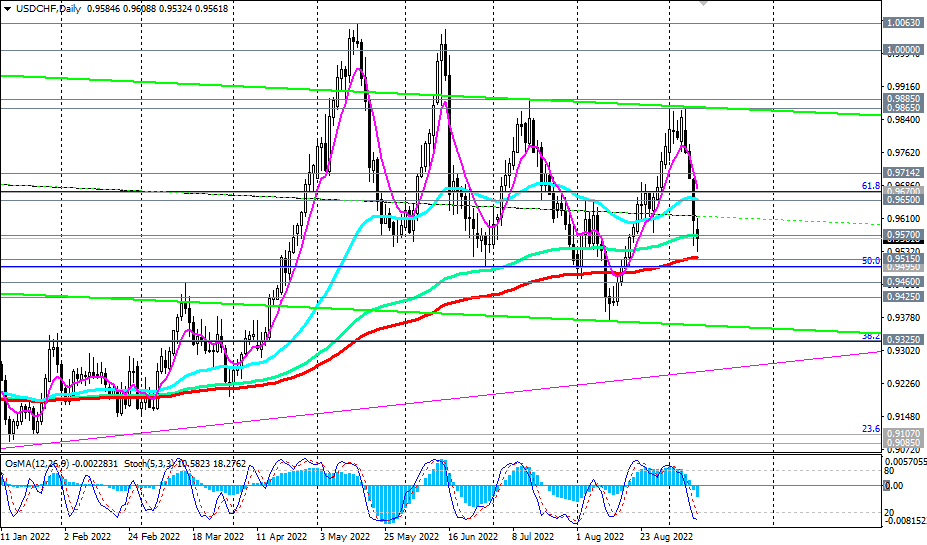Screen dimensions: 927x545
Task: Select the 38.2 Fibonacci level label
Action: tap(870, 337)
